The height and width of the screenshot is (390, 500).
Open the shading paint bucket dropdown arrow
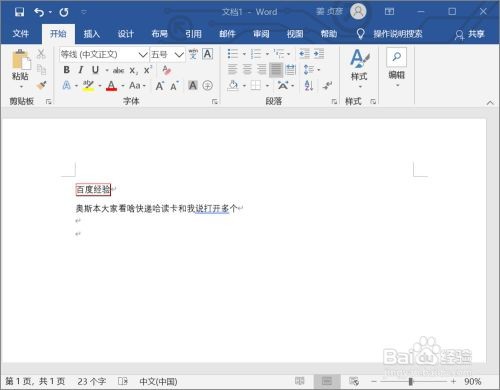click(x=244, y=86)
